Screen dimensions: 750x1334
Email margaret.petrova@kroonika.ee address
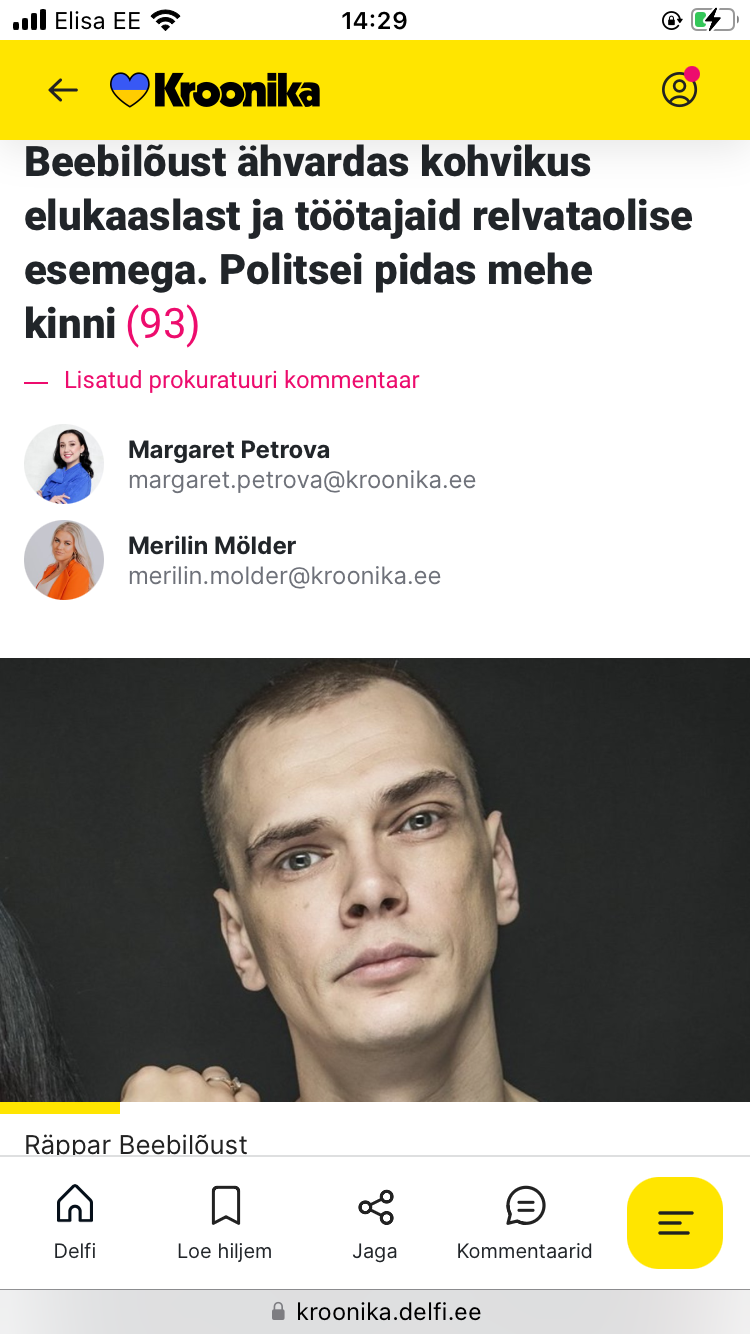click(x=302, y=480)
